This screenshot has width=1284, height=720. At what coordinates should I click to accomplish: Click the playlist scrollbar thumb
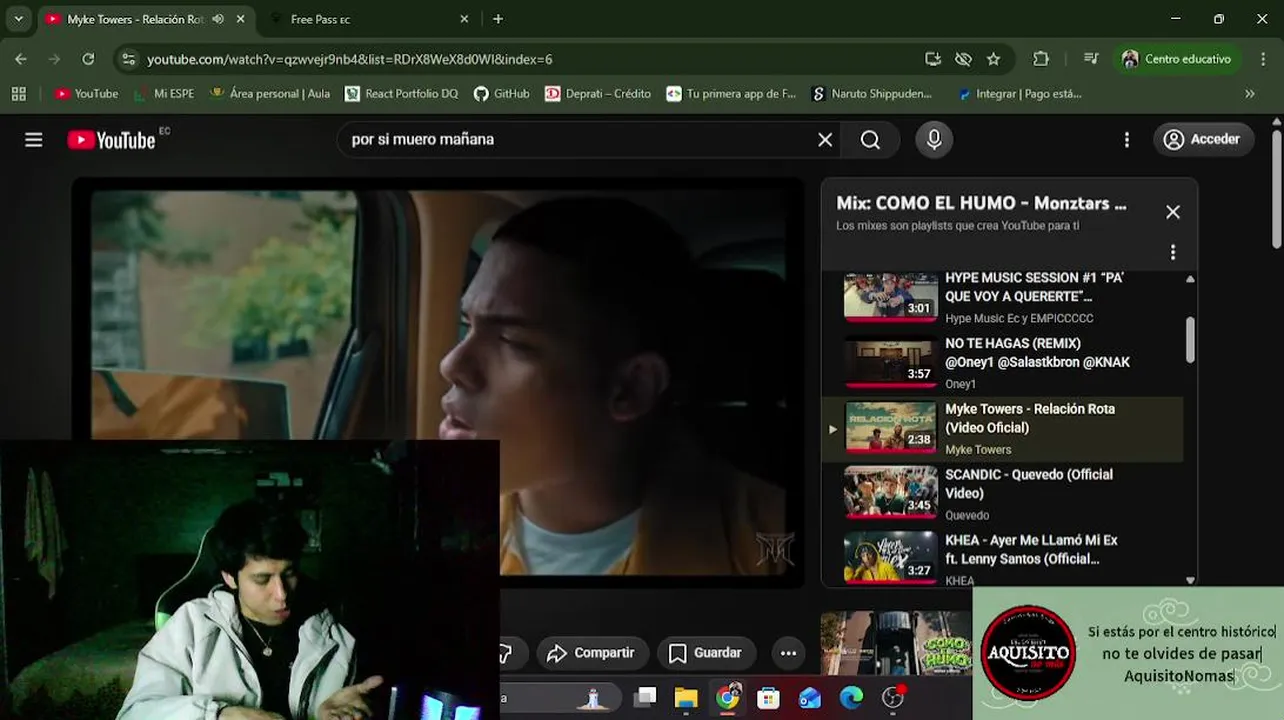[1190, 340]
